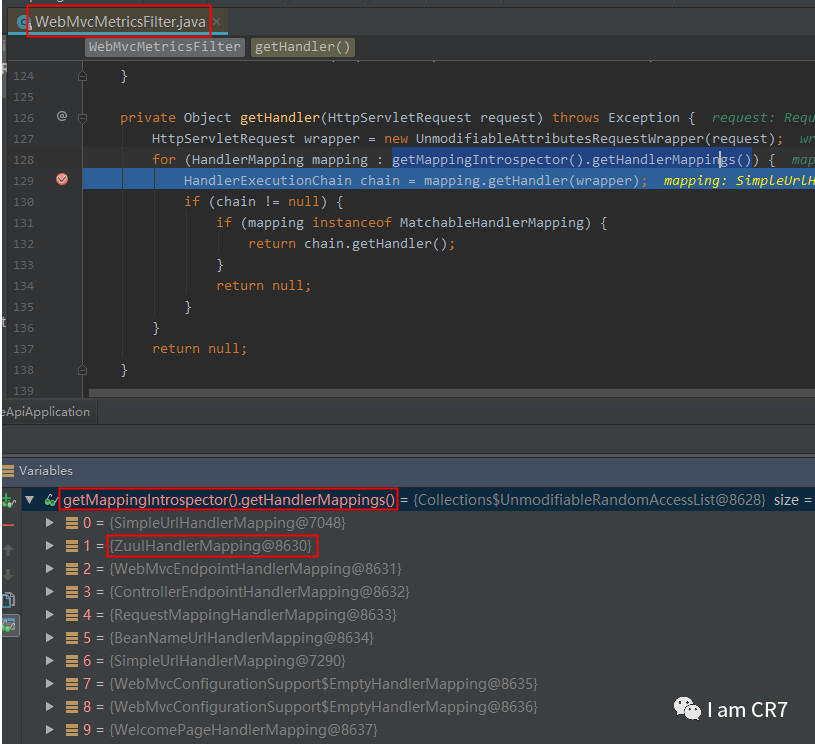Viewport: 815px width, 744px height.
Task: Click the move watch up arrow
Action: coord(9,550)
